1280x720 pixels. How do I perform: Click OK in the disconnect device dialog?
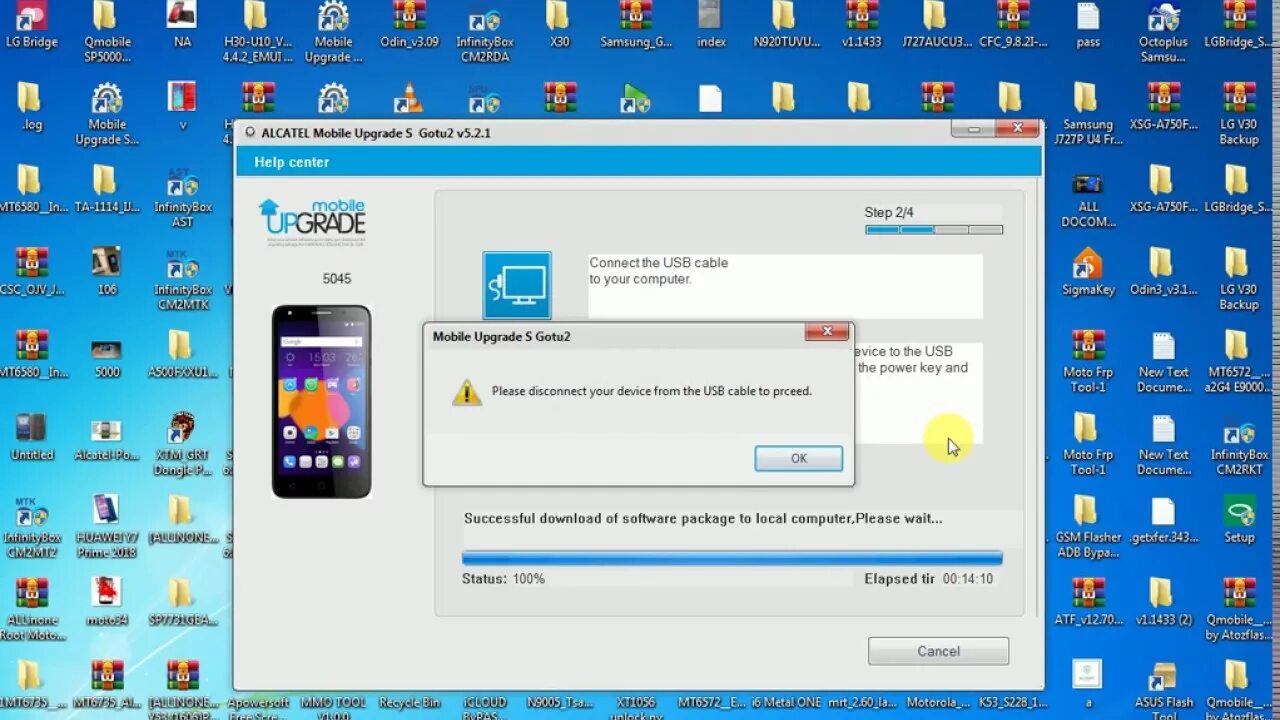798,458
